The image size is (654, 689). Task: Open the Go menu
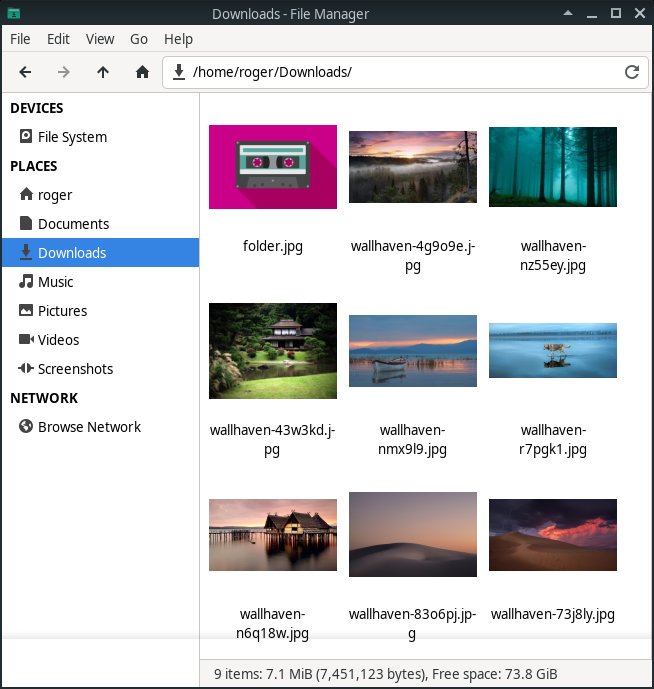(139, 39)
